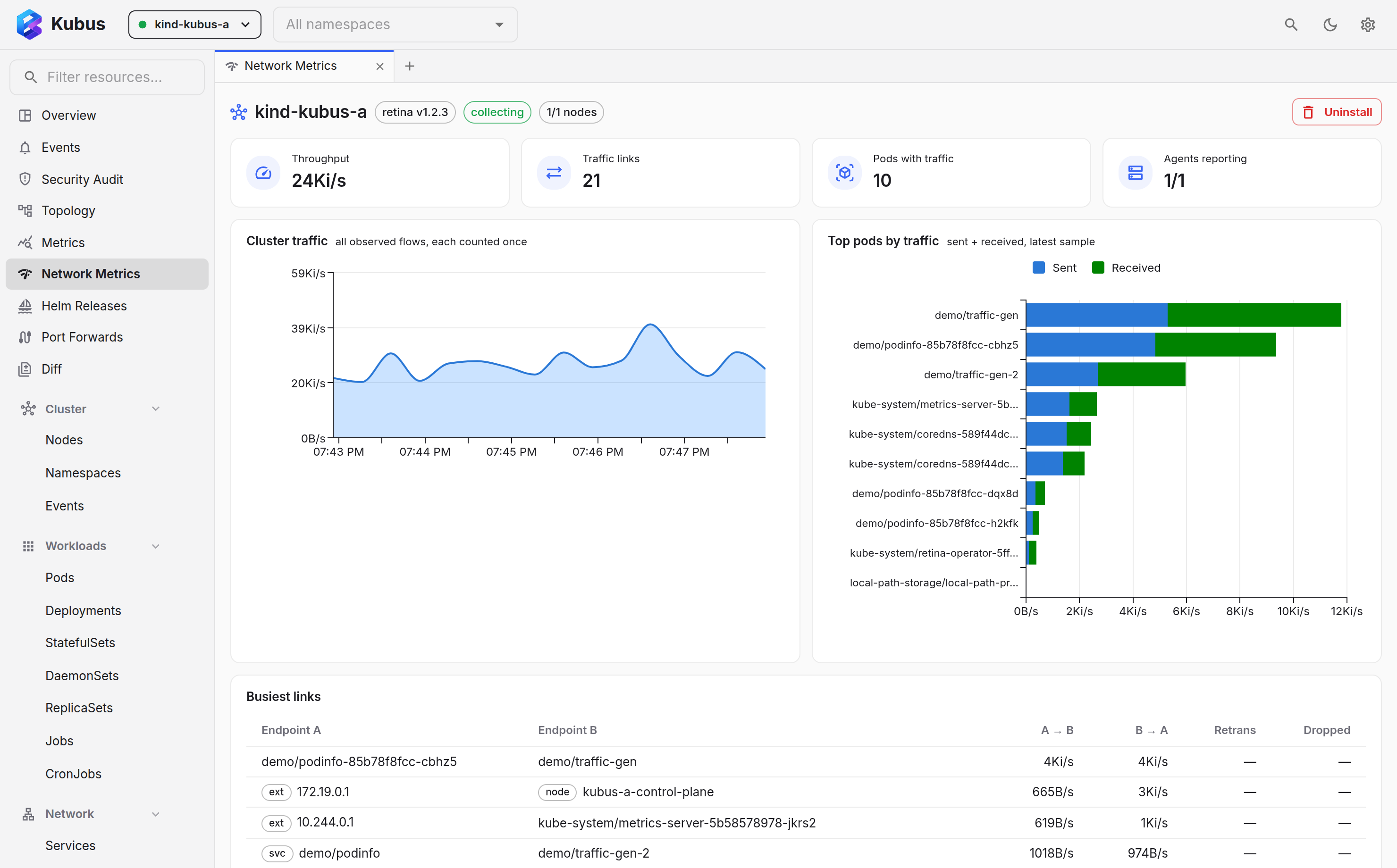Click the Helm Releases ship icon
Screen dimensions: 1397x868
[x=25, y=306]
